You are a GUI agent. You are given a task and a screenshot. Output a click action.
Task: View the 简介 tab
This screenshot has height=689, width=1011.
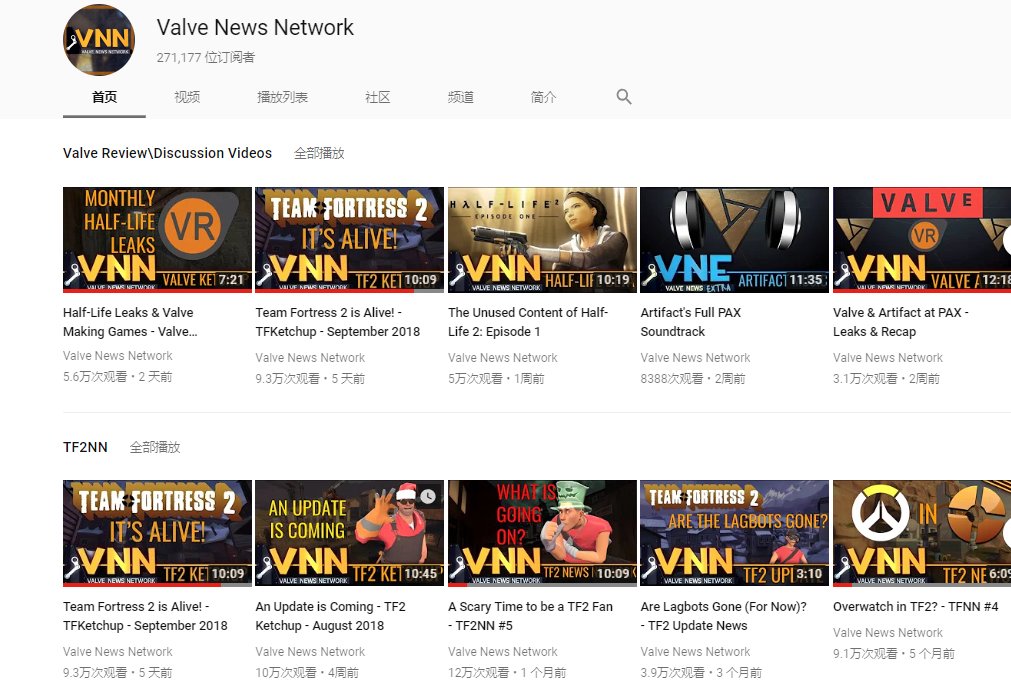coord(543,97)
